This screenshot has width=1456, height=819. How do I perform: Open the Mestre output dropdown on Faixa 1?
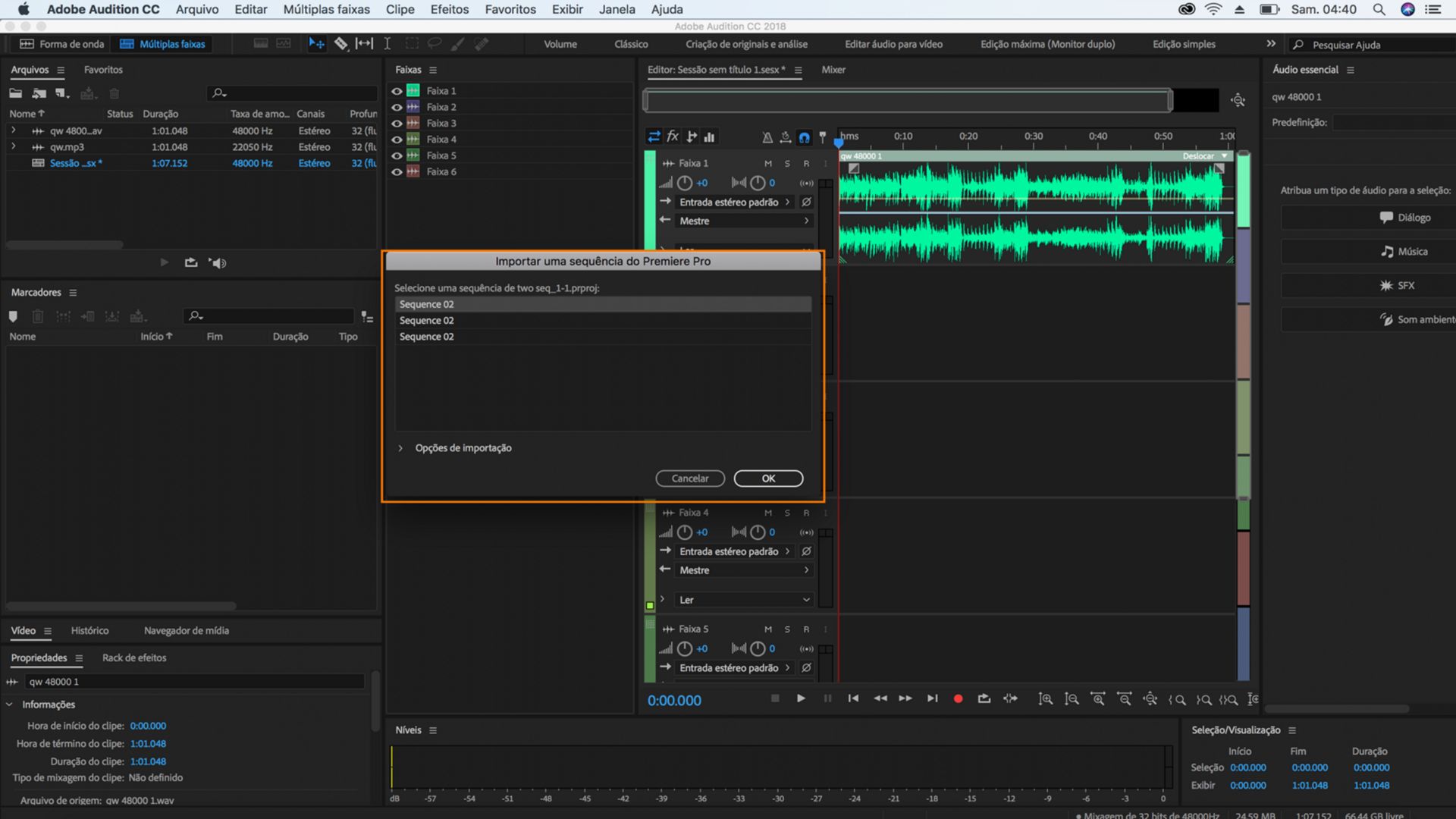(806, 221)
